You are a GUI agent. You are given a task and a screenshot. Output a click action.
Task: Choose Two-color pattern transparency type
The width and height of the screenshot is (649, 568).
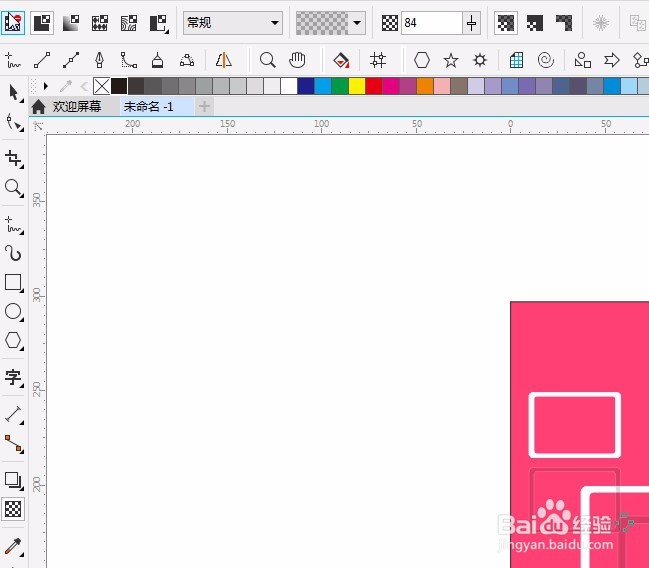[159, 23]
